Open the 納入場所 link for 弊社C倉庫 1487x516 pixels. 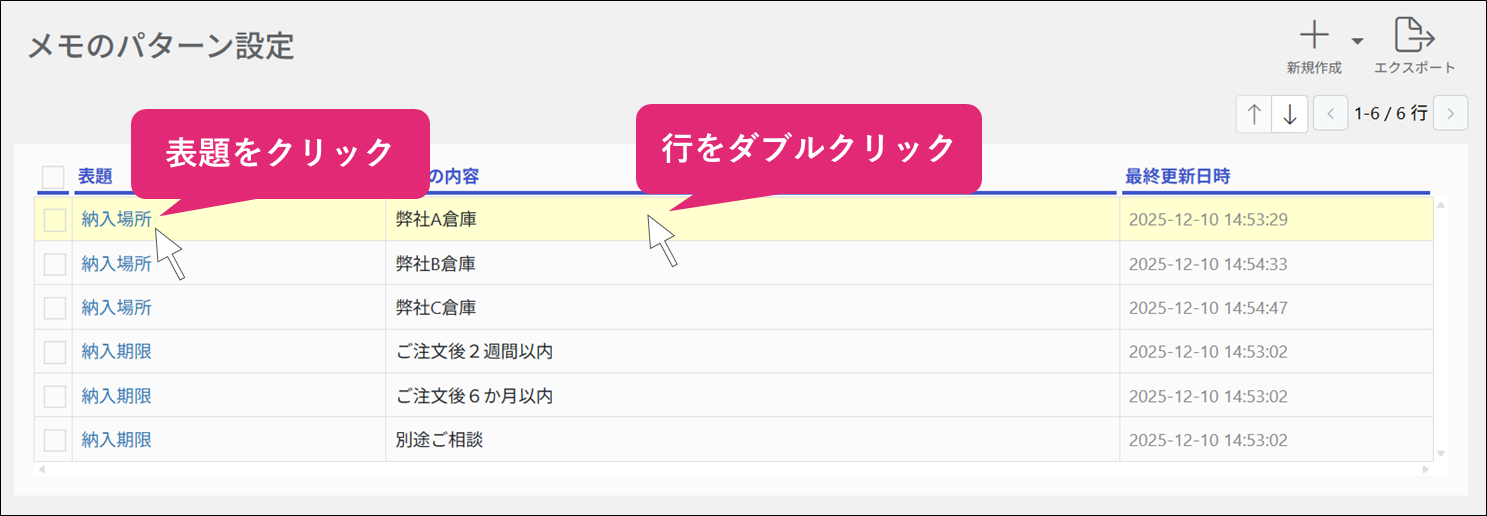coord(116,308)
